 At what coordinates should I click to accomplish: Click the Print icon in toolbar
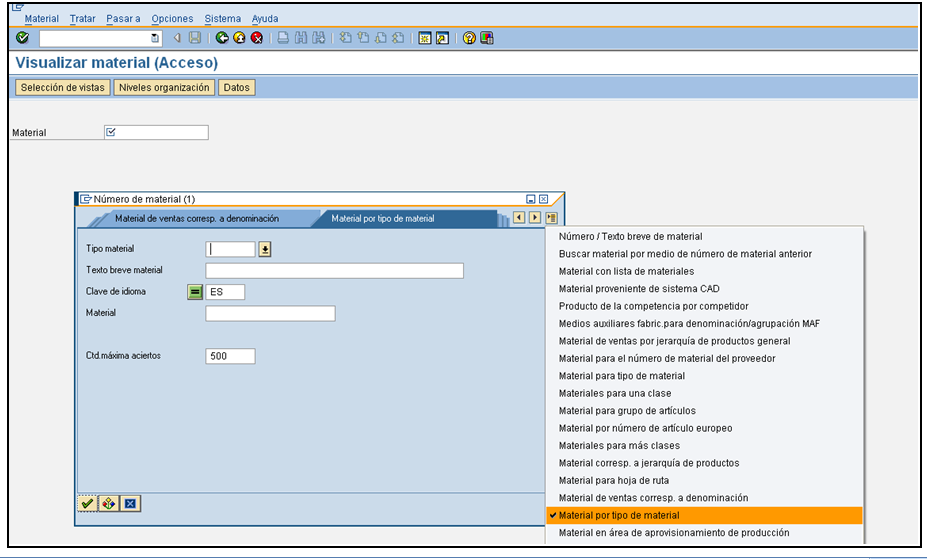pos(283,38)
